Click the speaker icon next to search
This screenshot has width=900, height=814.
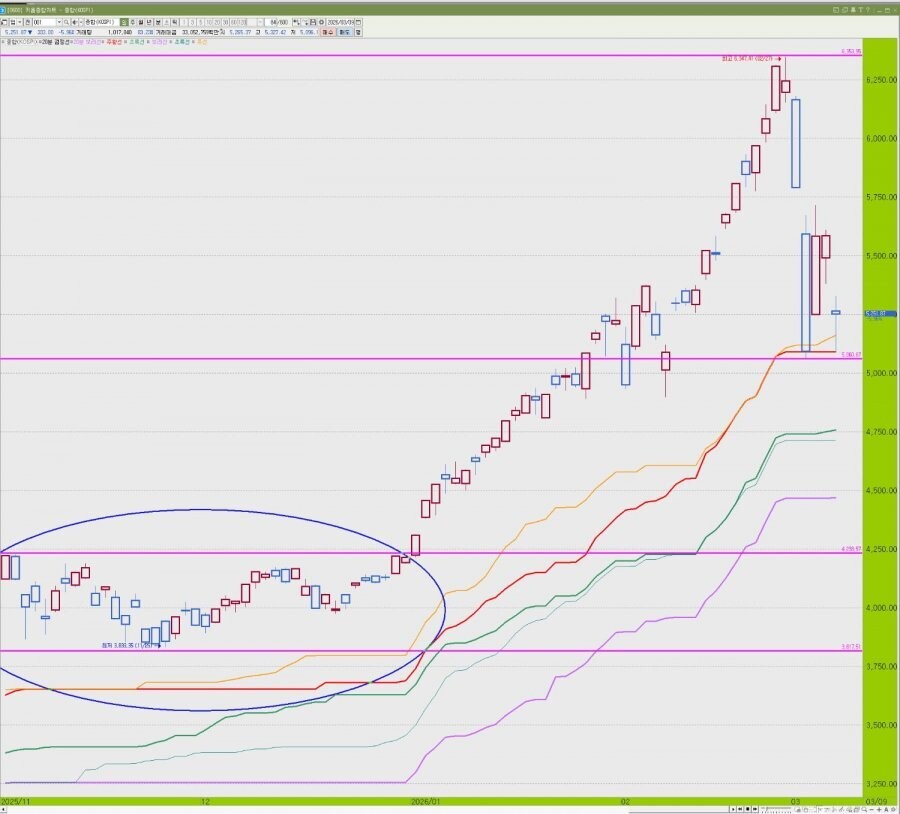[75, 22]
